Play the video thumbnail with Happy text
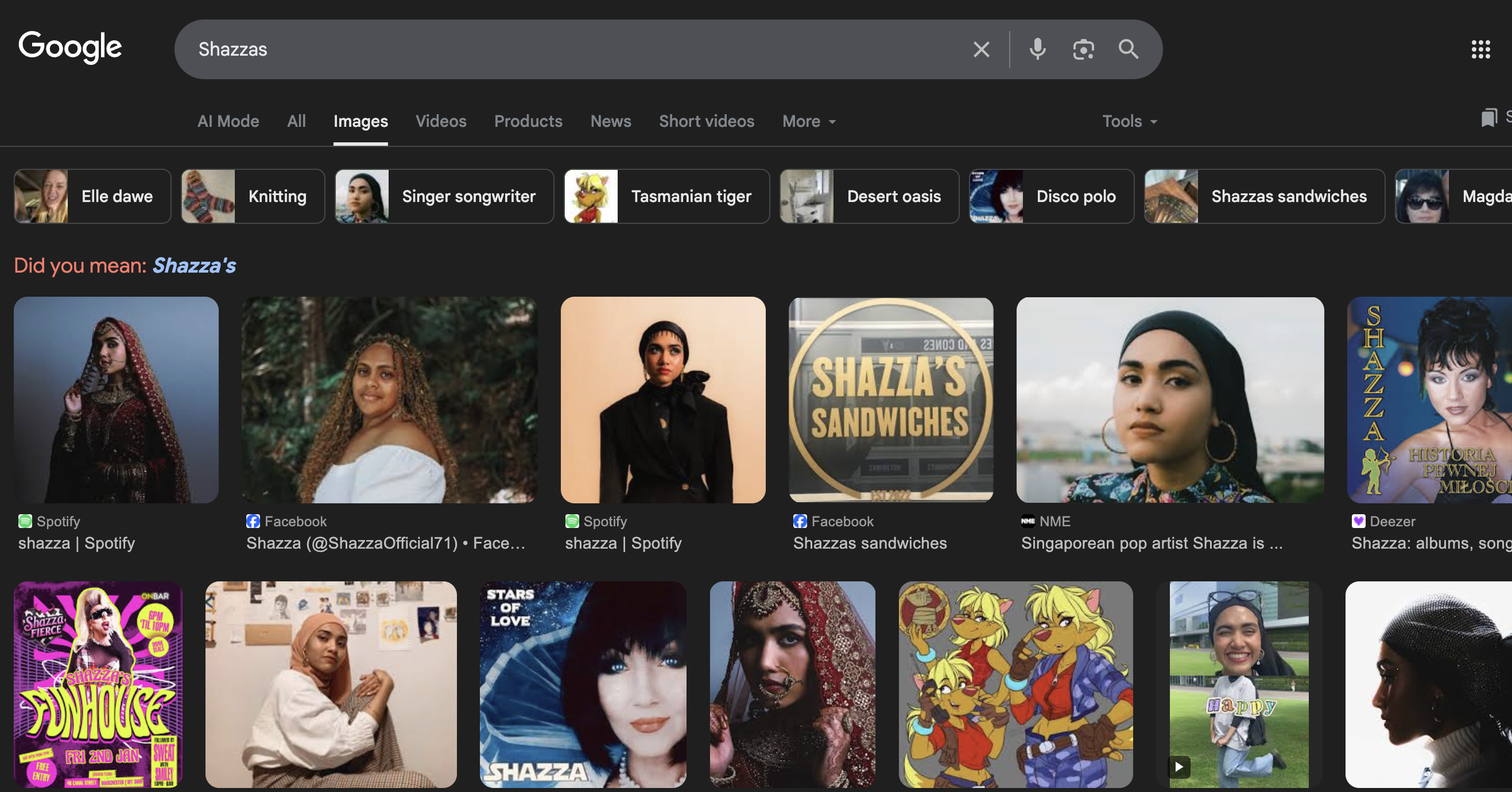 click(x=1239, y=684)
